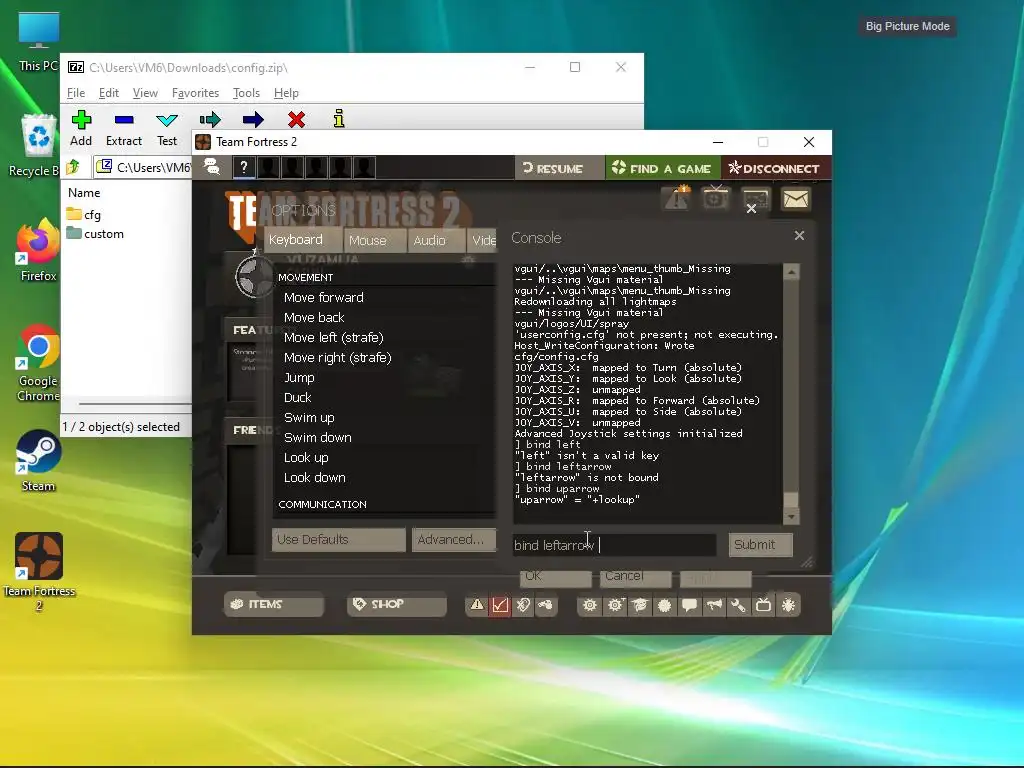
Task: Close the Console panel
Action: [799, 236]
